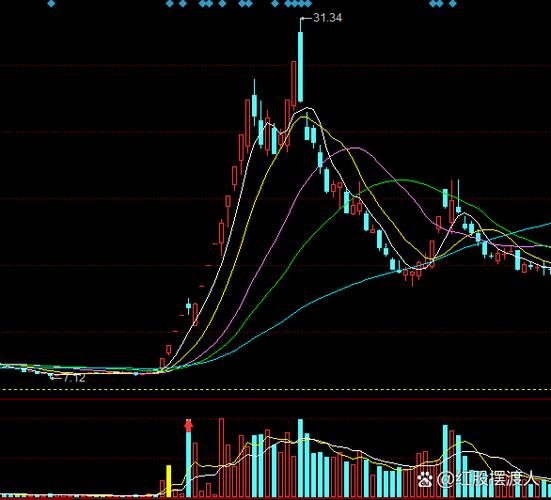Pick the tallest hollow red volume bar
This screenshot has width=551, height=500.
pyautogui.click(x=221, y=457)
